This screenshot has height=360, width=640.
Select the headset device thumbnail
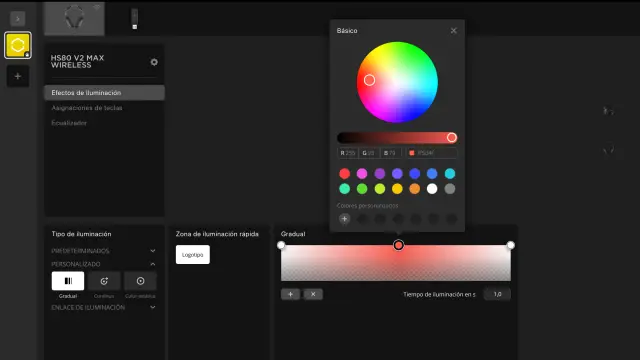(x=74, y=18)
